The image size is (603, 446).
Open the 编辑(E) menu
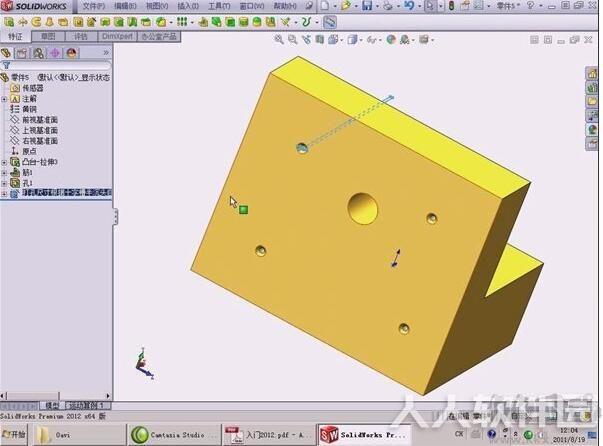click(125, 6)
